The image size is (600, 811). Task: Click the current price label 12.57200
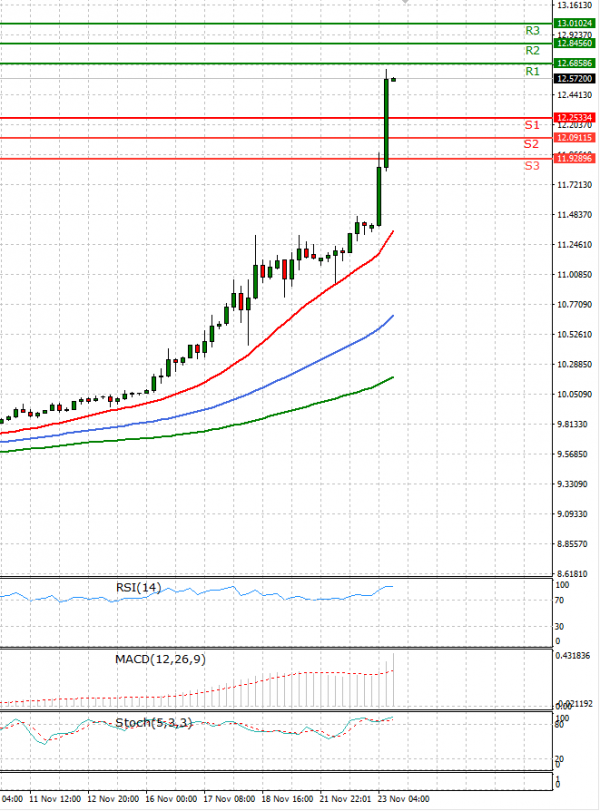(x=574, y=79)
